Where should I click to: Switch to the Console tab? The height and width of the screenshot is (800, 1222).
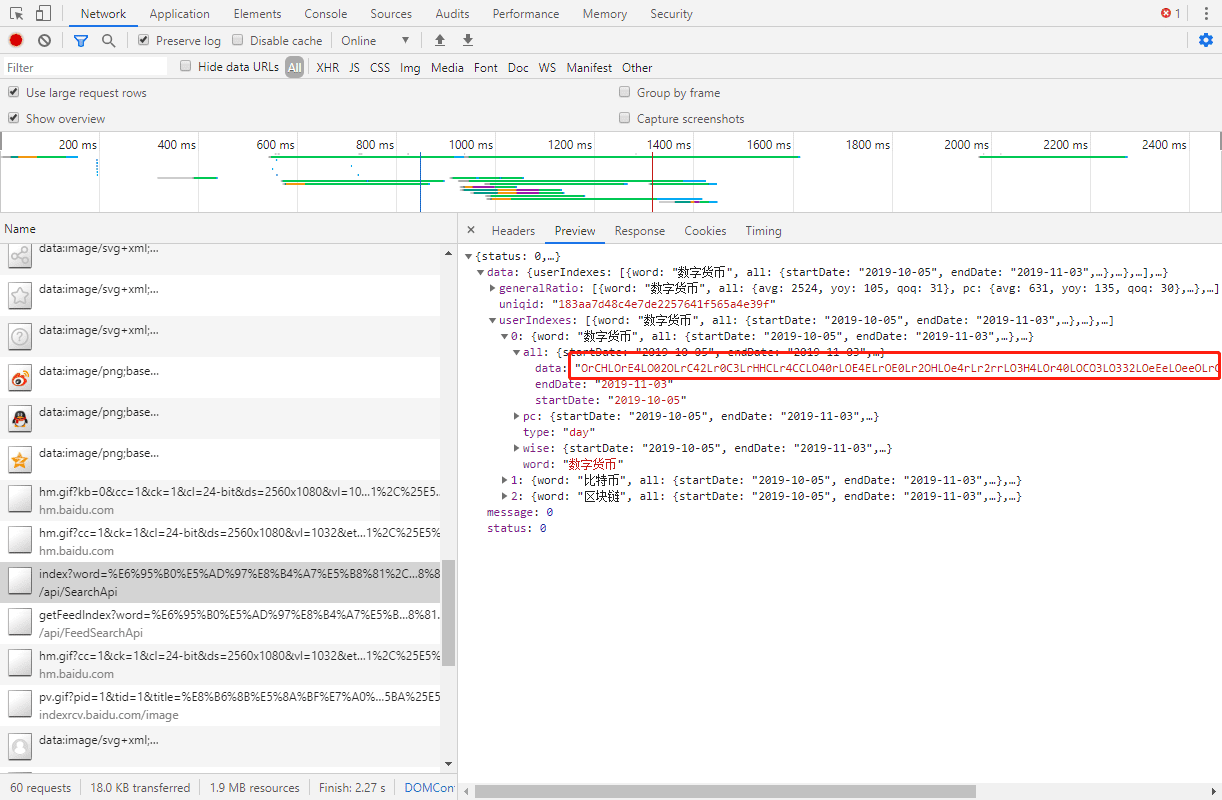pos(325,14)
